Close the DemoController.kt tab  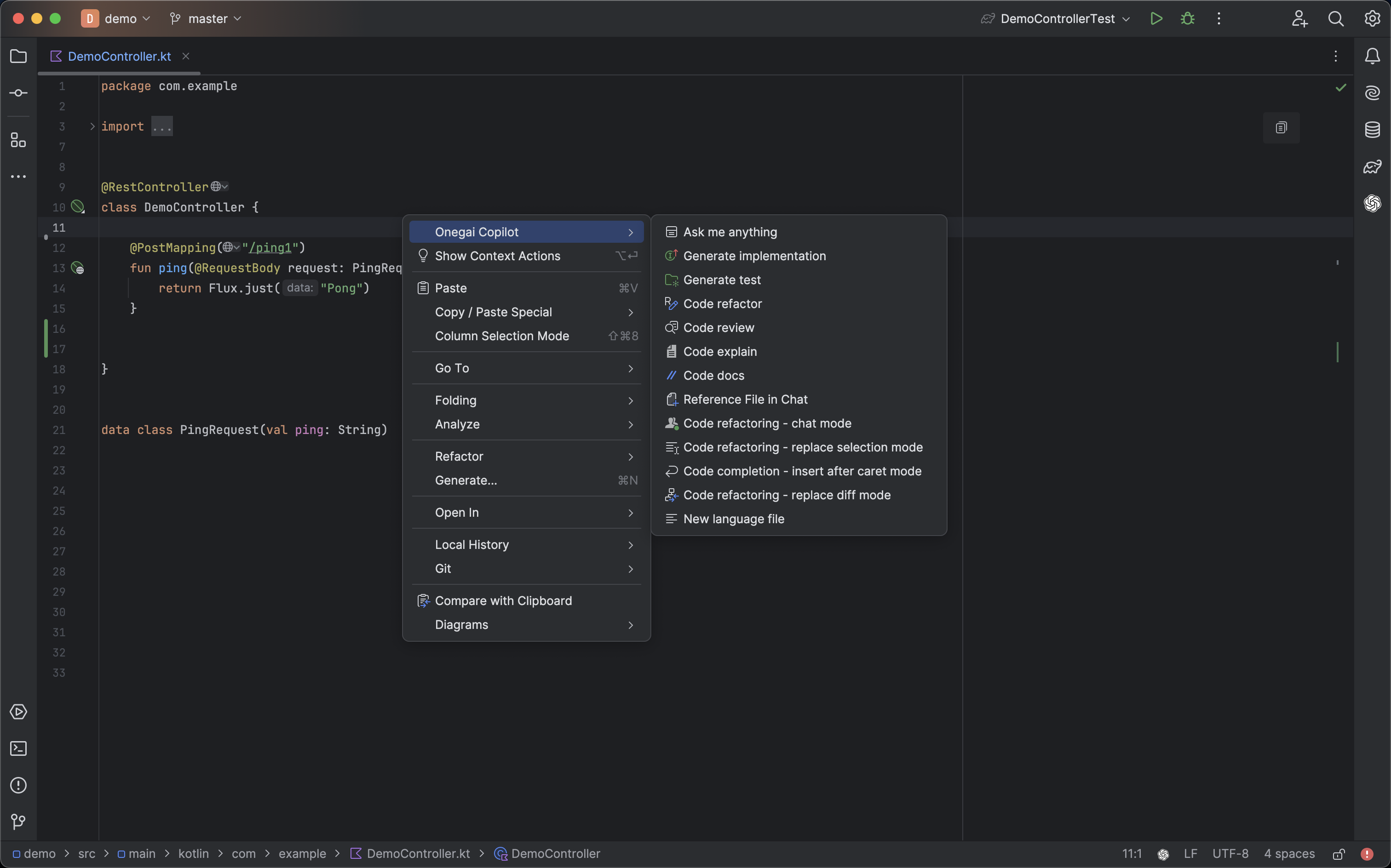coord(185,56)
